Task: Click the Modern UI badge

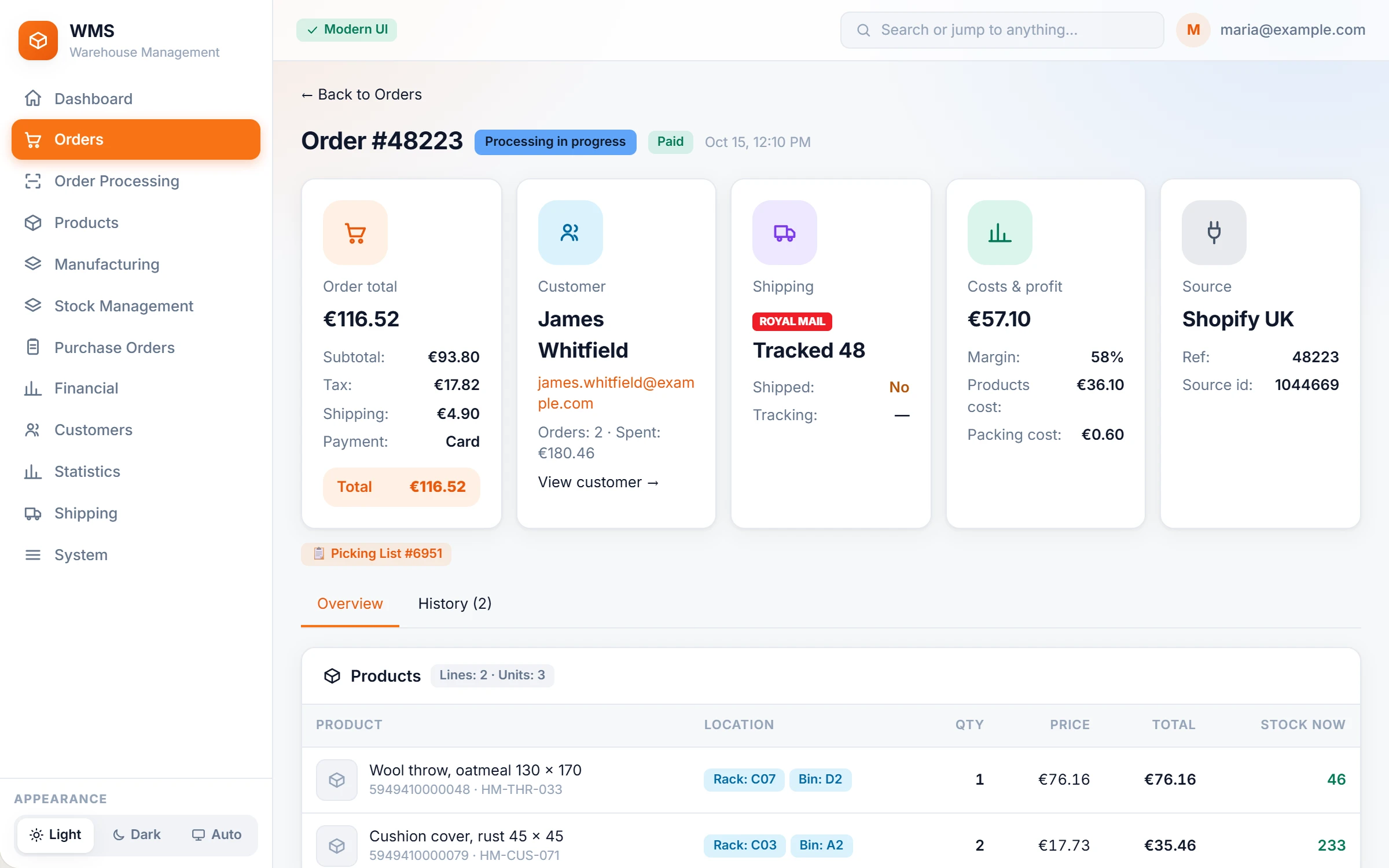Action: point(347,30)
